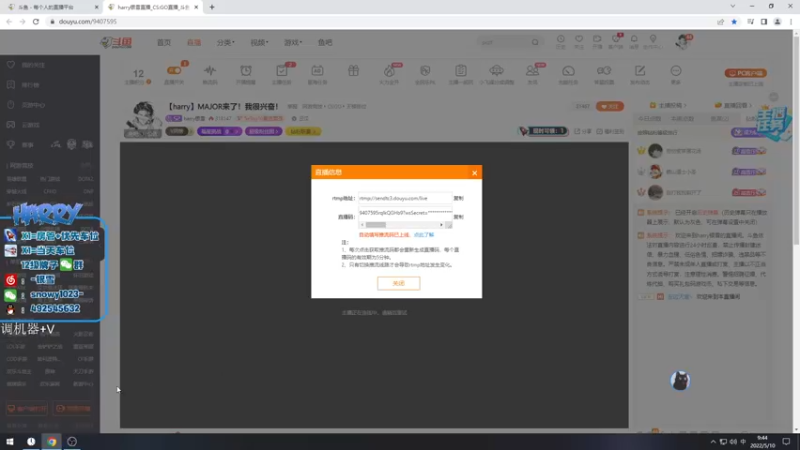The image size is (800, 450).
Task: Open the creator center pin icon in the header
Action: coord(653,41)
